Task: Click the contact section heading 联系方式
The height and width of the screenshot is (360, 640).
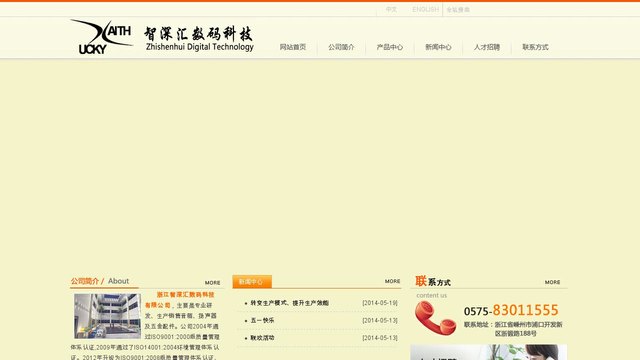Action: point(433,281)
